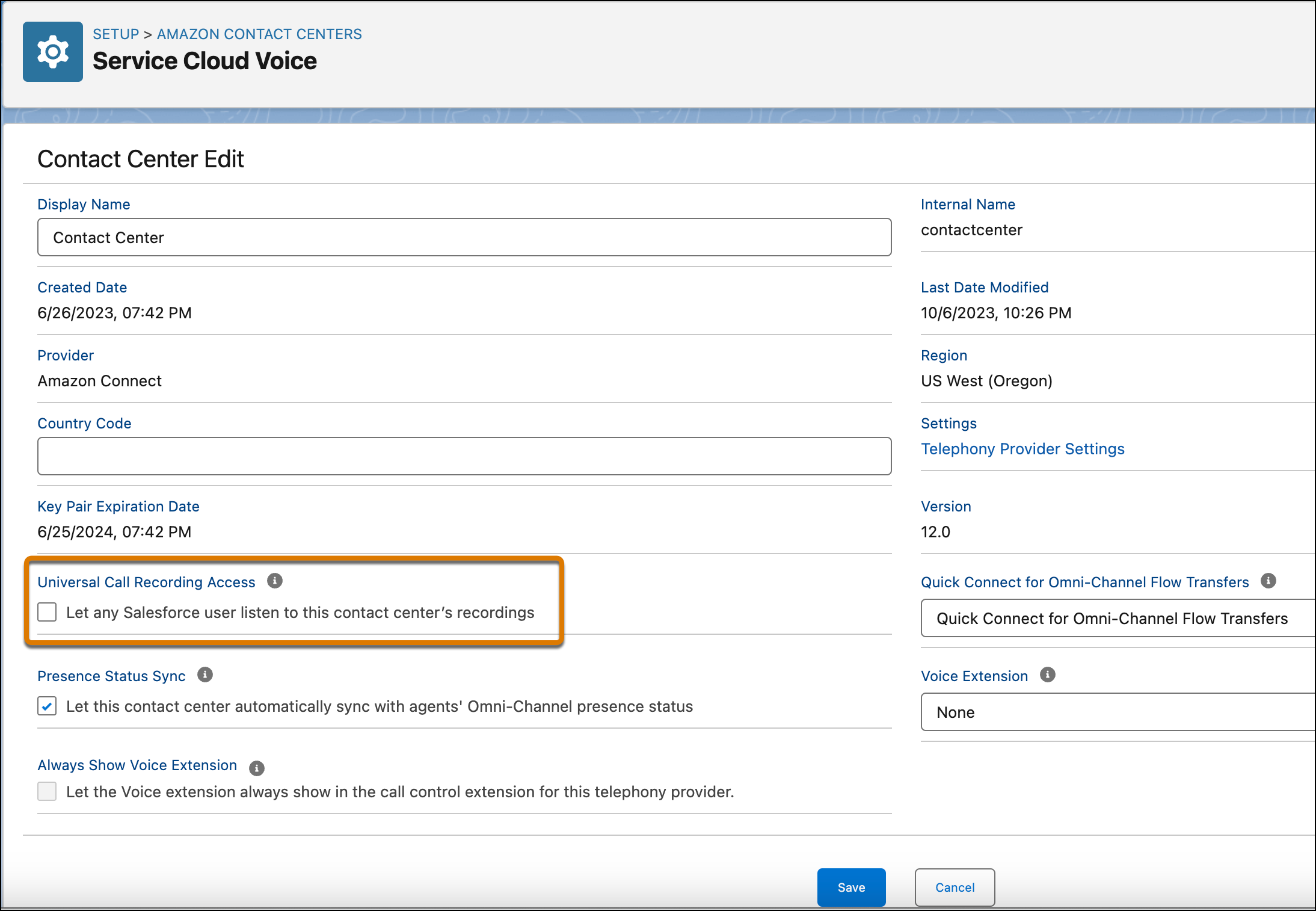Screen dimensions: 1316x911
Task: Click 'Let this contact center automatically sync' label
Action: 380,706
